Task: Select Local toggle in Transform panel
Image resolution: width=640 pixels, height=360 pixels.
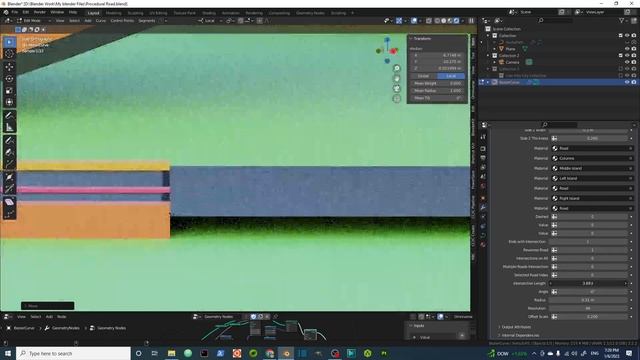Action: pyautogui.click(x=451, y=76)
